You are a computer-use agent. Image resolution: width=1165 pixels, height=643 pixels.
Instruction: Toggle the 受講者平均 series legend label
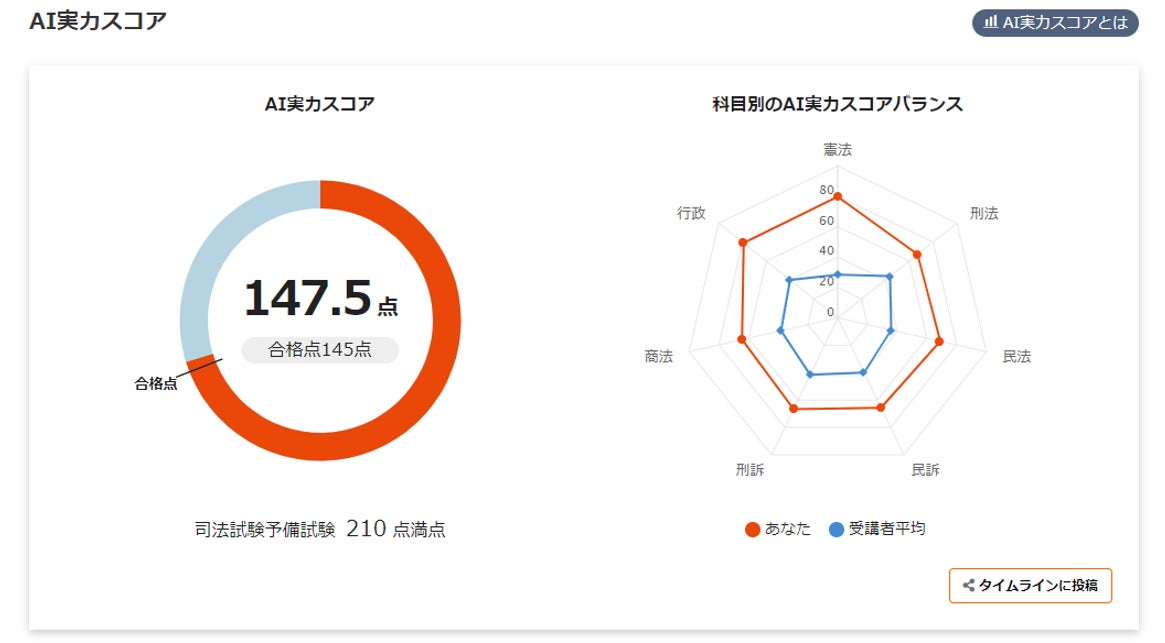pos(886,529)
